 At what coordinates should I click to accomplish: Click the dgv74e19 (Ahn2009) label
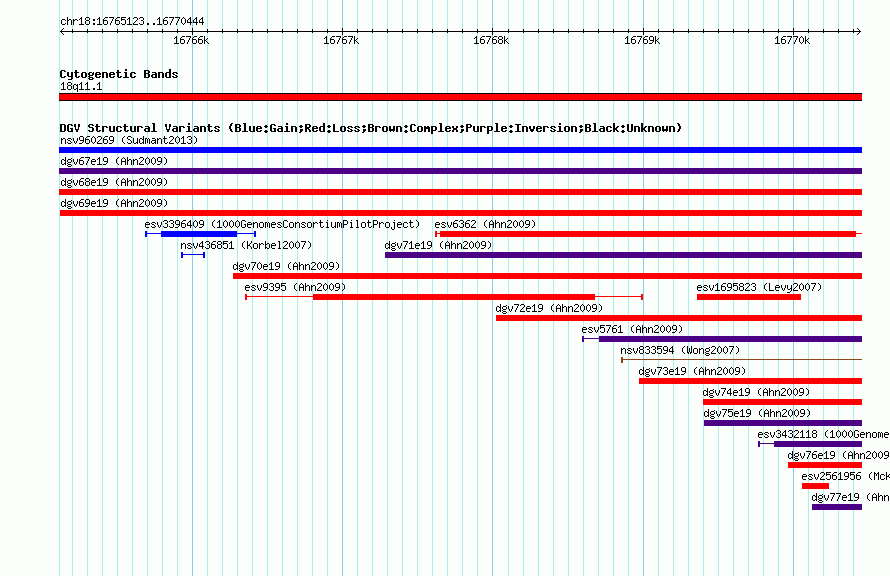click(756, 392)
